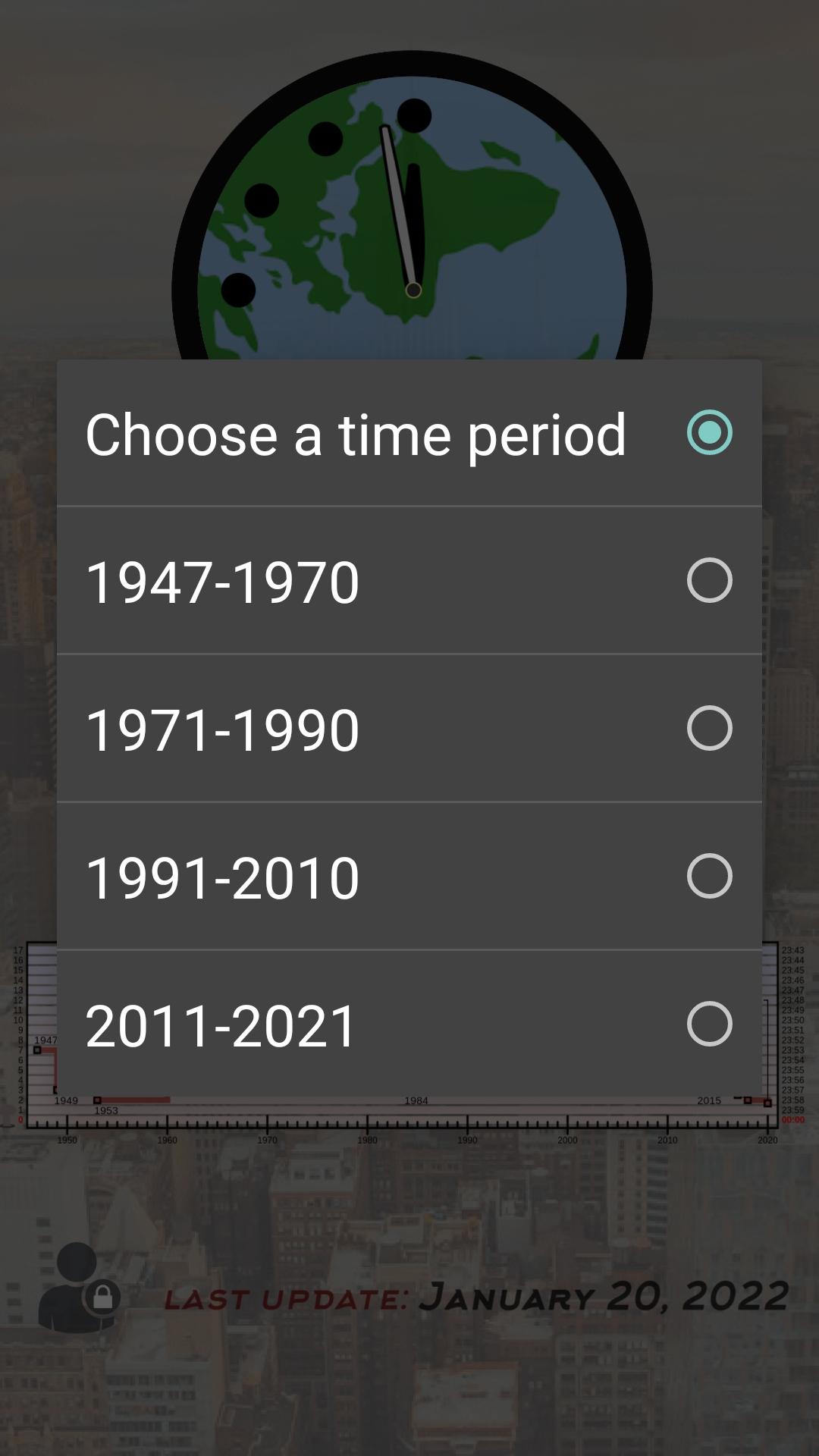This screenshot has width=819, height=1456.
Task: Tap the lowest black hour dot
Action: (x=238, y=290)
